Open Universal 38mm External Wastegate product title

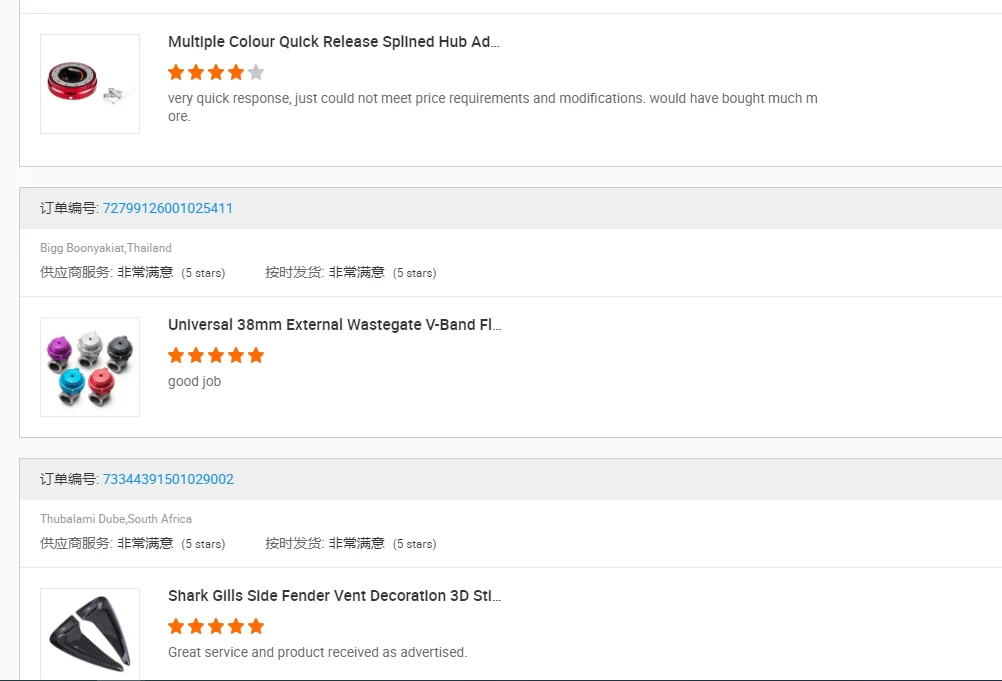334,325
